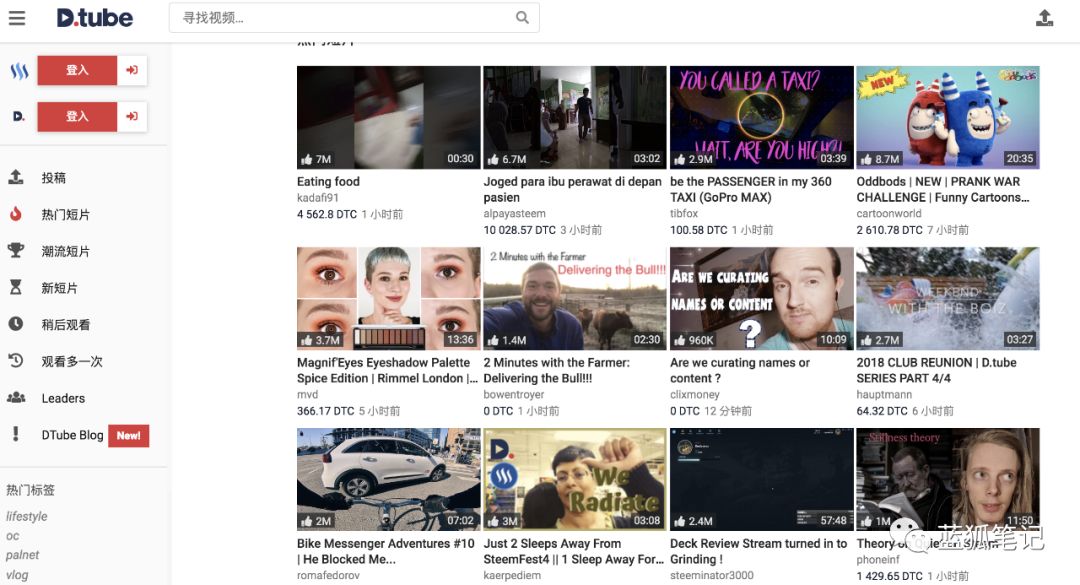Click the history icon for 观看多一次
Screen dimensions: 1080x585
[16, 360]
